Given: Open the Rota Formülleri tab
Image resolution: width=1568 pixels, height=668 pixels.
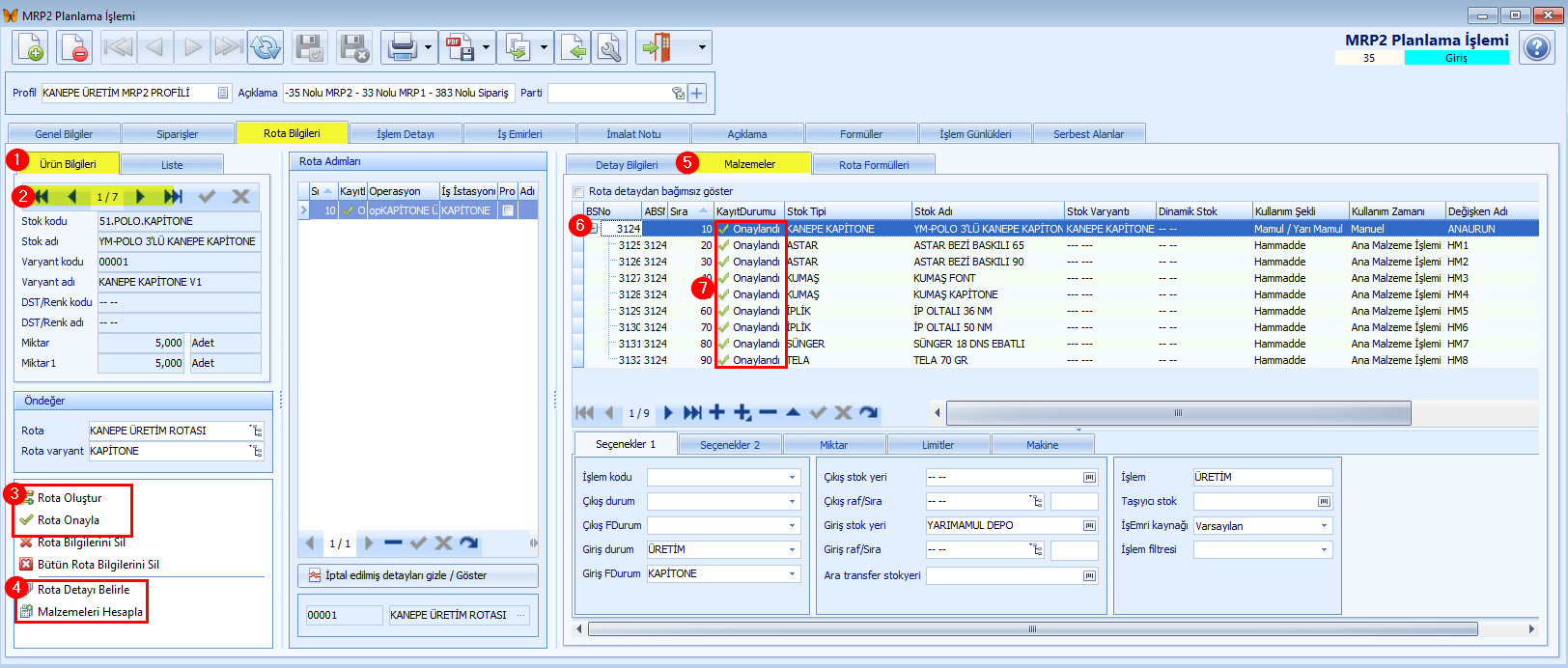Looking at the screenshot, I should (874, 164).
